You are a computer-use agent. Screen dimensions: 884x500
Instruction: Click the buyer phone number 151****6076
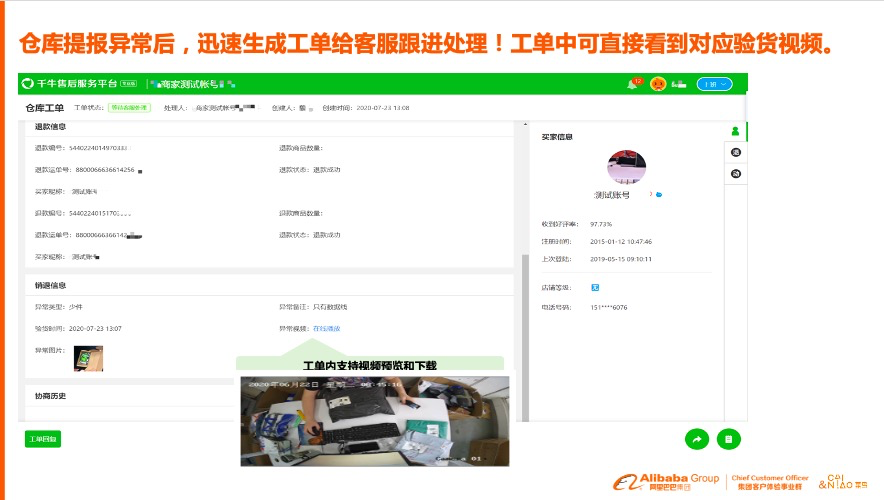pyautogui.click(x=609, y=307)
